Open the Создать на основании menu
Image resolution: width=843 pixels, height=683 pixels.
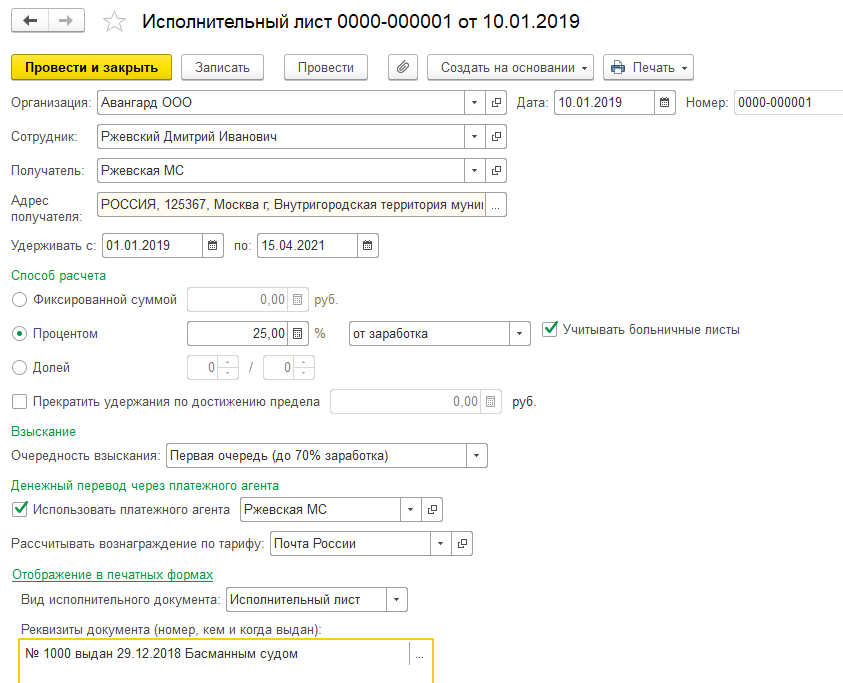click(x=510, y=67)
